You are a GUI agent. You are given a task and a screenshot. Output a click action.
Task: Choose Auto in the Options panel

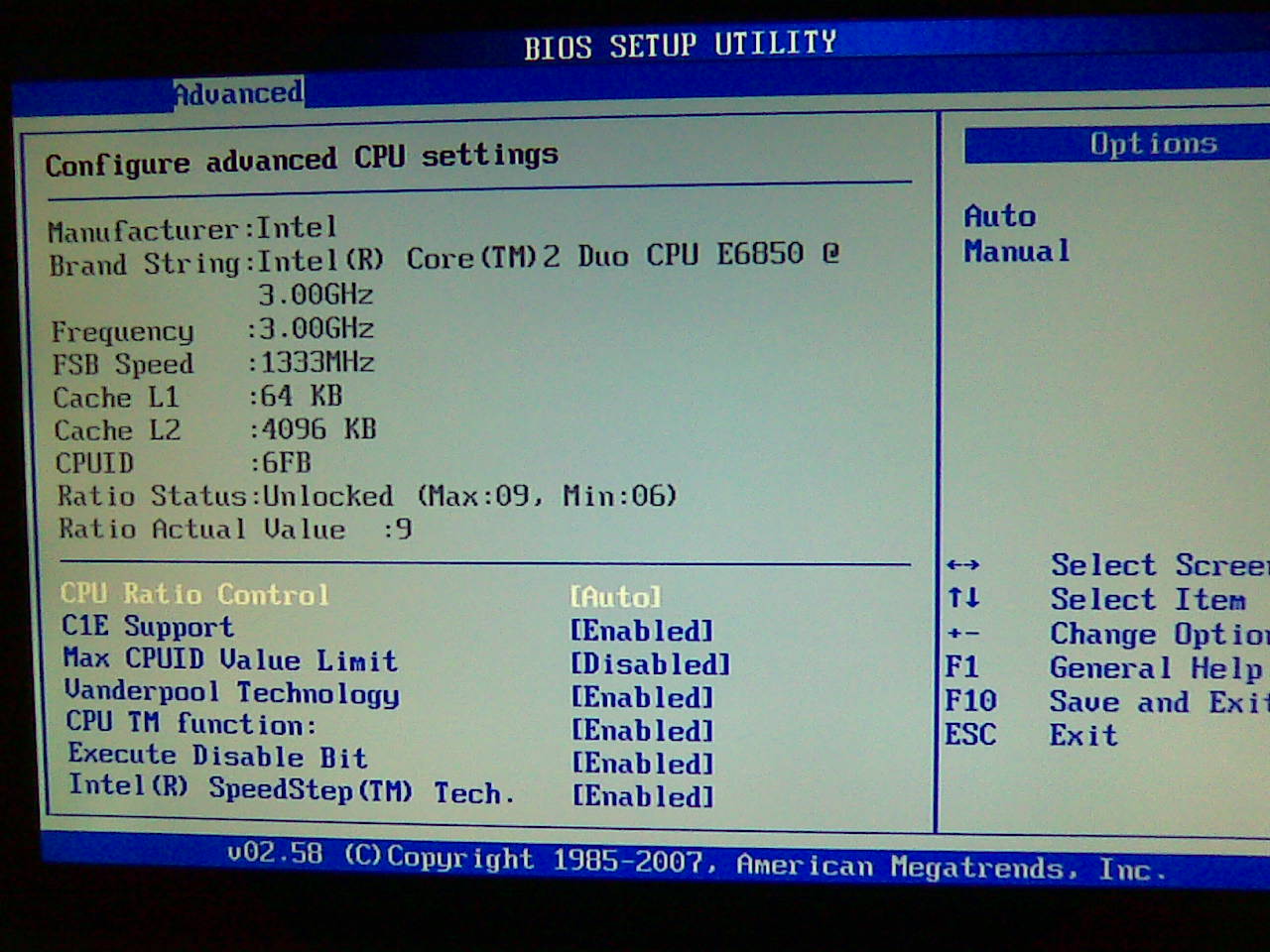pos(1000,216)
